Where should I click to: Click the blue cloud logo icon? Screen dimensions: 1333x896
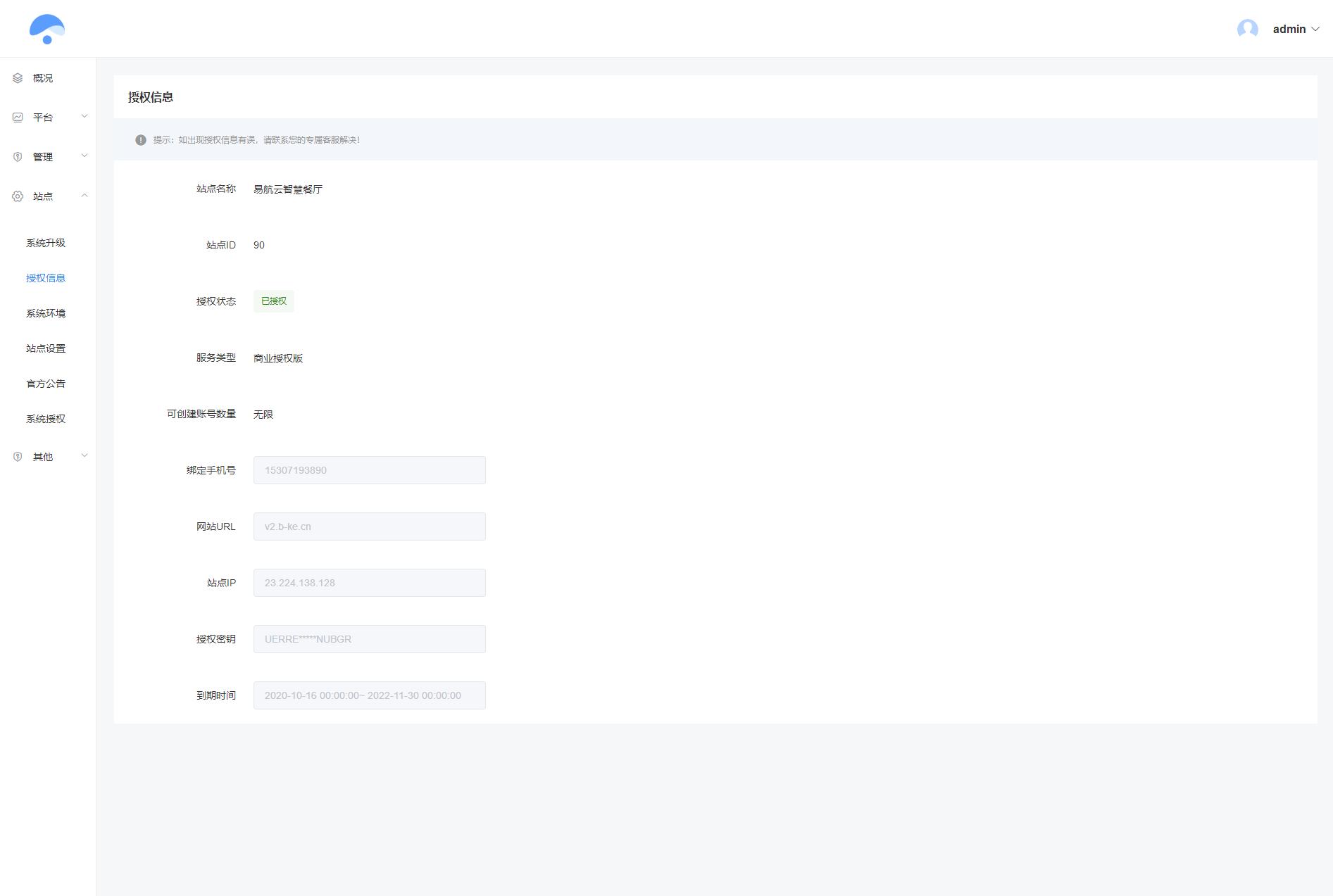[47, 29]
